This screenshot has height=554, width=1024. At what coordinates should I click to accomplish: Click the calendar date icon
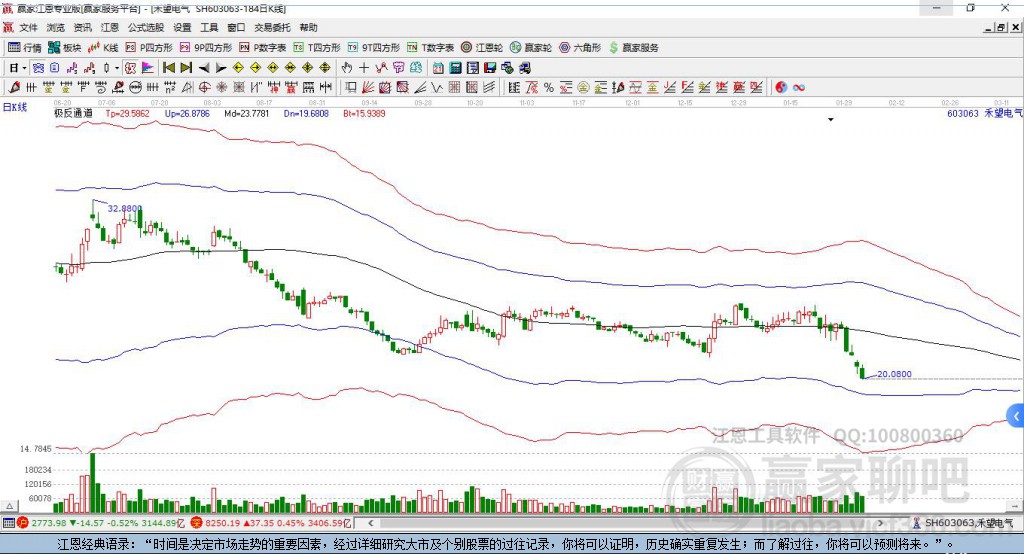pyautogui.click(x=438, y=68)
